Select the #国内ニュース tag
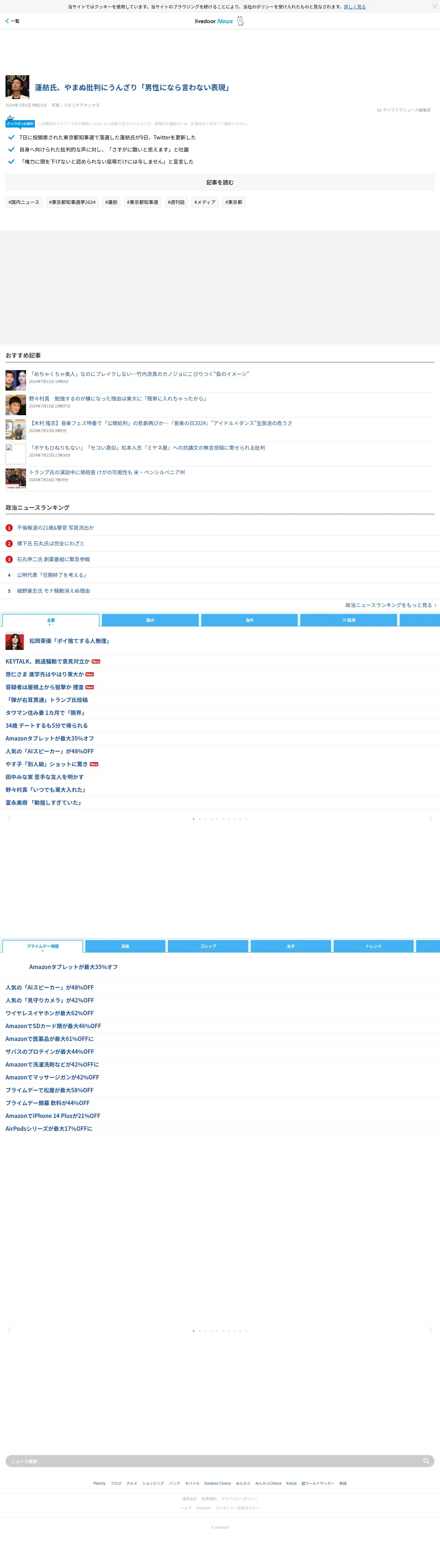This screenshot has width=440, height=1568. tap(24, 202)
